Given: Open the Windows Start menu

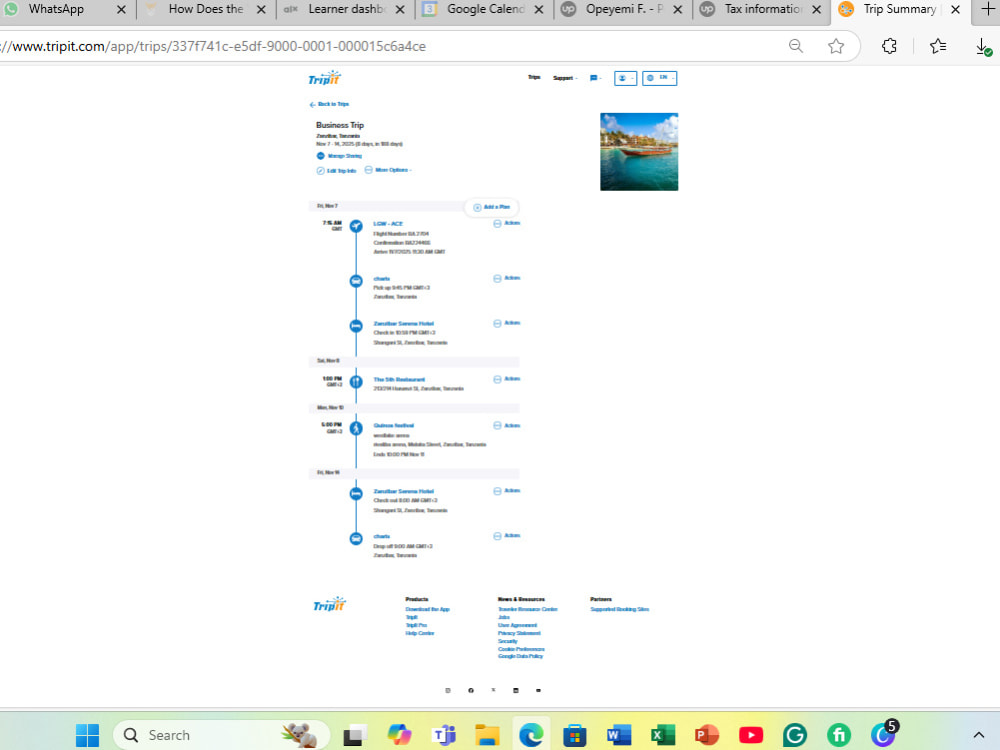Looking at the screenshot, I should click(87, 735).
